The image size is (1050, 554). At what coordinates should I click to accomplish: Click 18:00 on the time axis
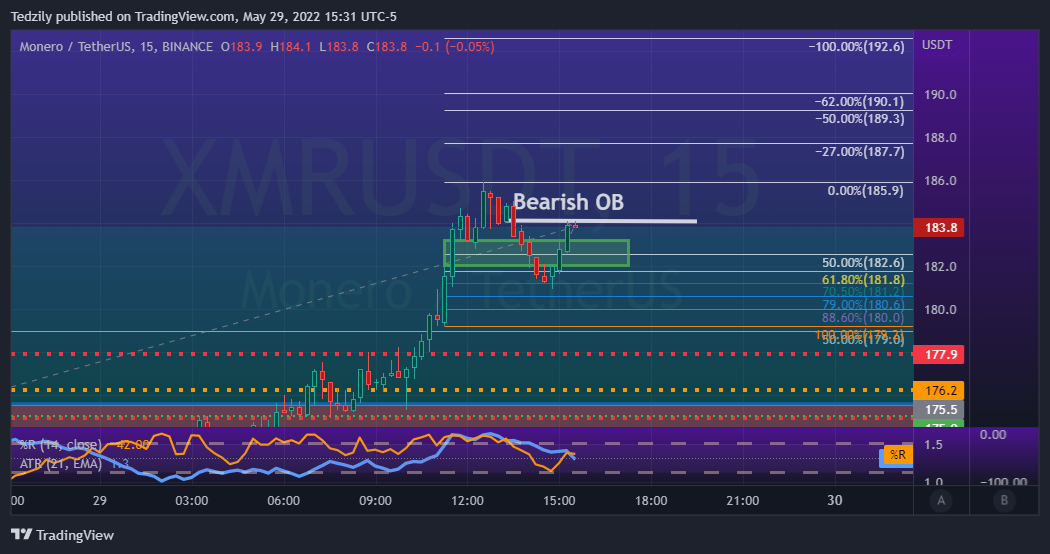(651, 500)
